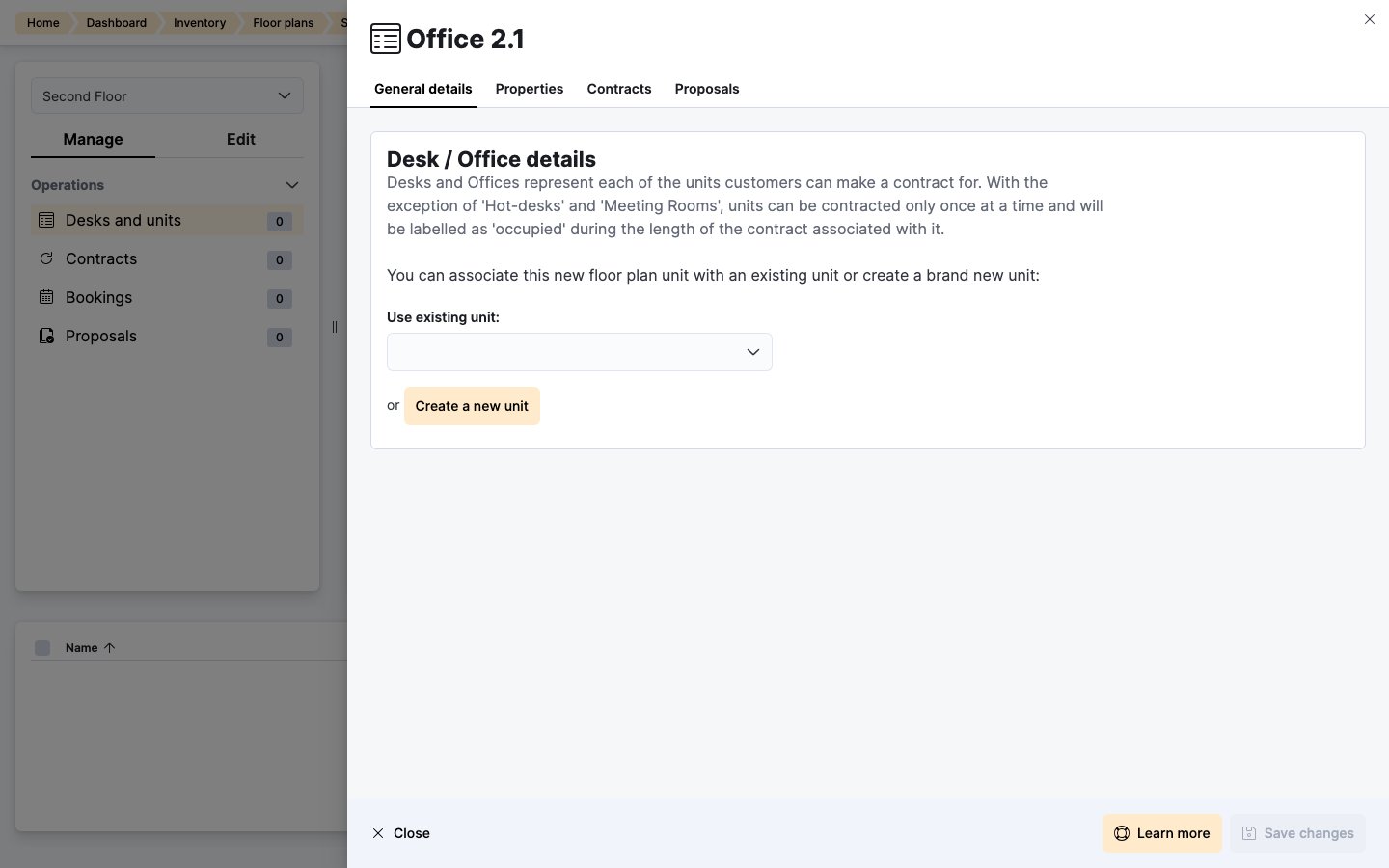Click the save disk icon
The height and width of the screenshot is (868, 1389).
click(1249, 833)
